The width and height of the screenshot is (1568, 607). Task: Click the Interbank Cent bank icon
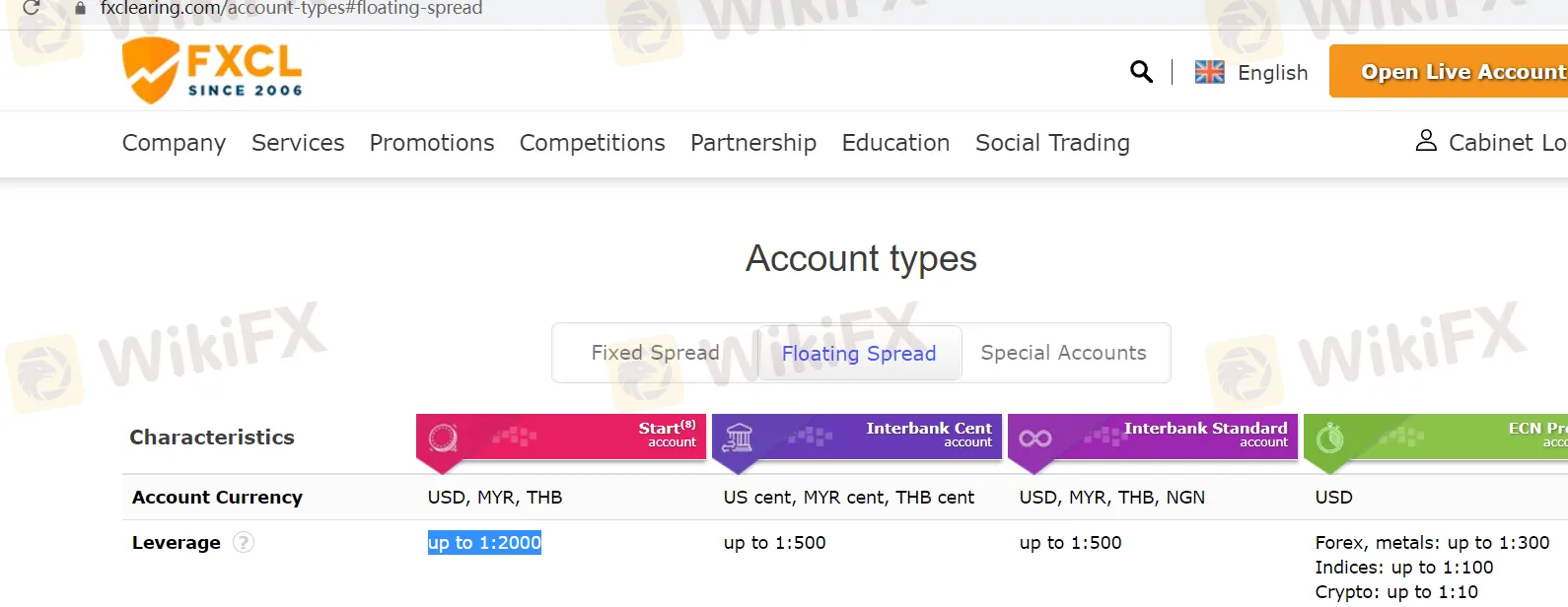(x=738, y=438)
